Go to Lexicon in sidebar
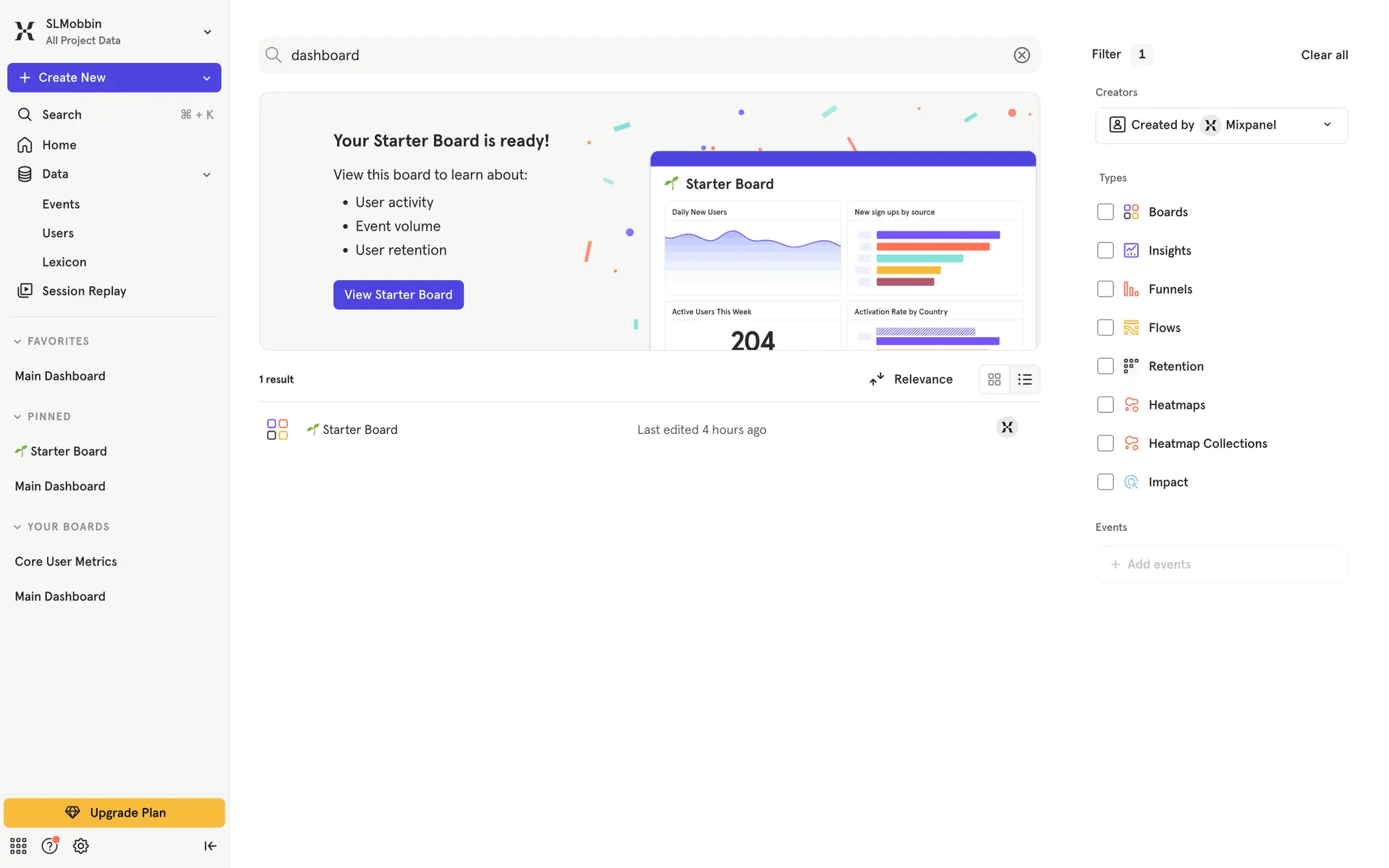This screenshot has width=1389, height=868. (x=64, y=262)
